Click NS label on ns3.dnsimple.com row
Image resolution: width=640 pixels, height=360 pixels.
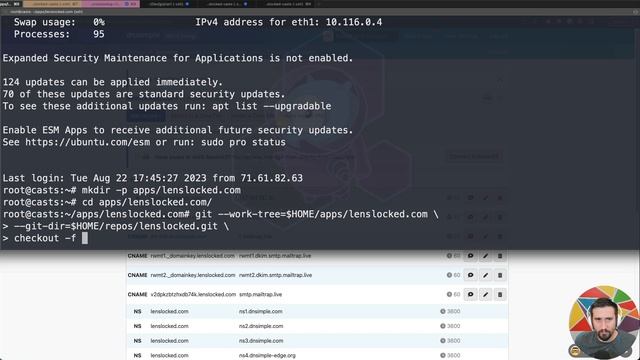tap(137, 341)
